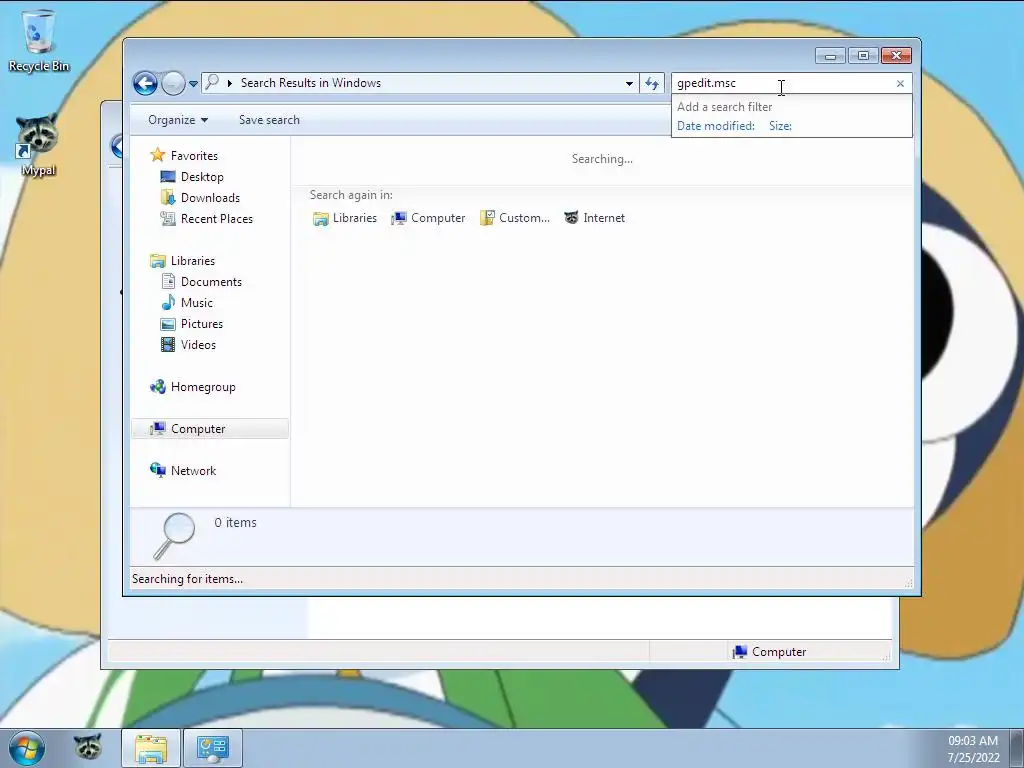
Task: Clear the search box with the X
Action: (901, 84)
